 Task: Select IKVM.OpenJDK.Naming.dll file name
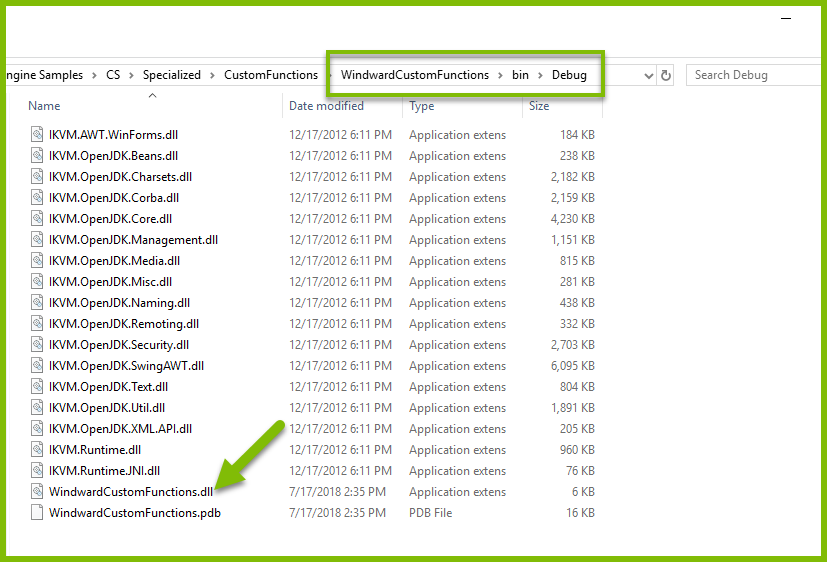tap(119, 303)
